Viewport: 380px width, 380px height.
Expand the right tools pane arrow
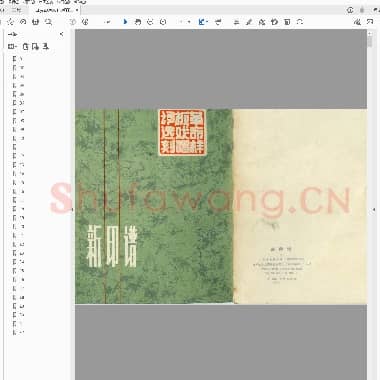[x=374, y=210]
